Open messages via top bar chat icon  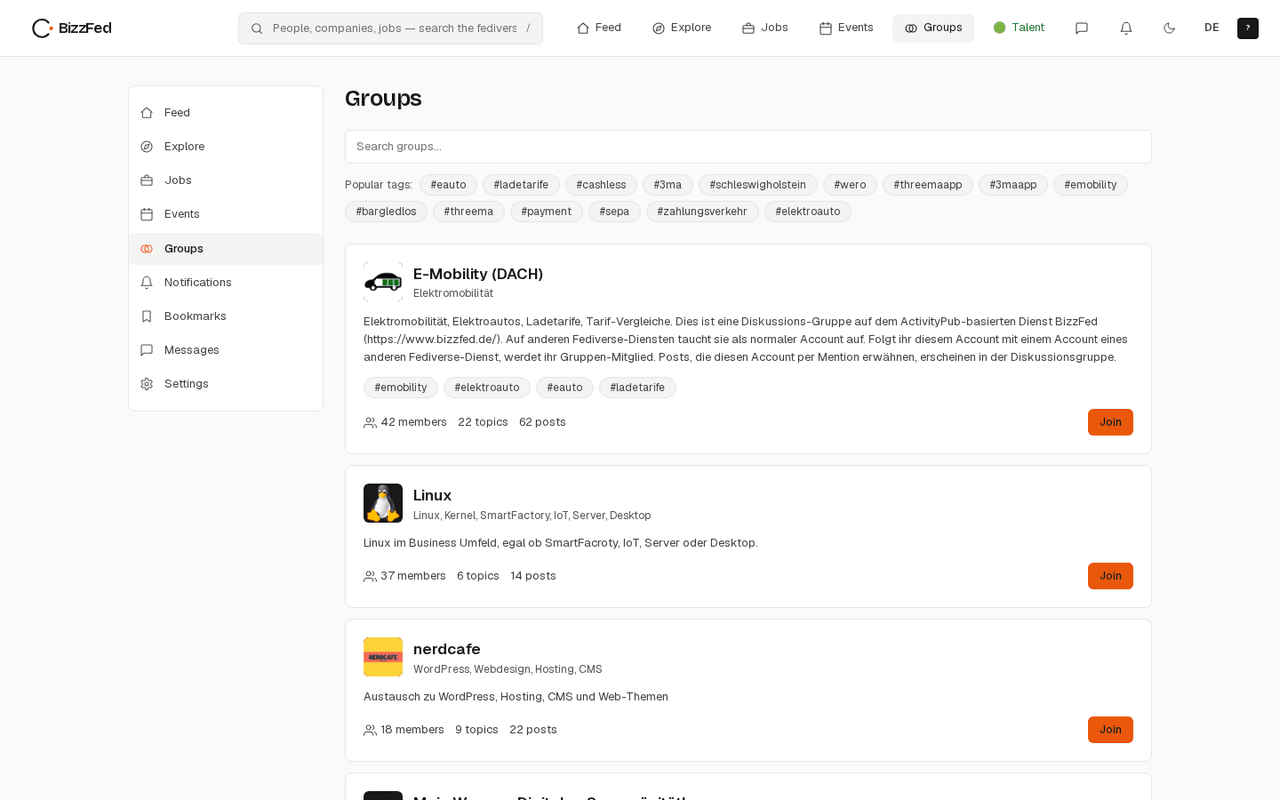tap(1081, 28)
